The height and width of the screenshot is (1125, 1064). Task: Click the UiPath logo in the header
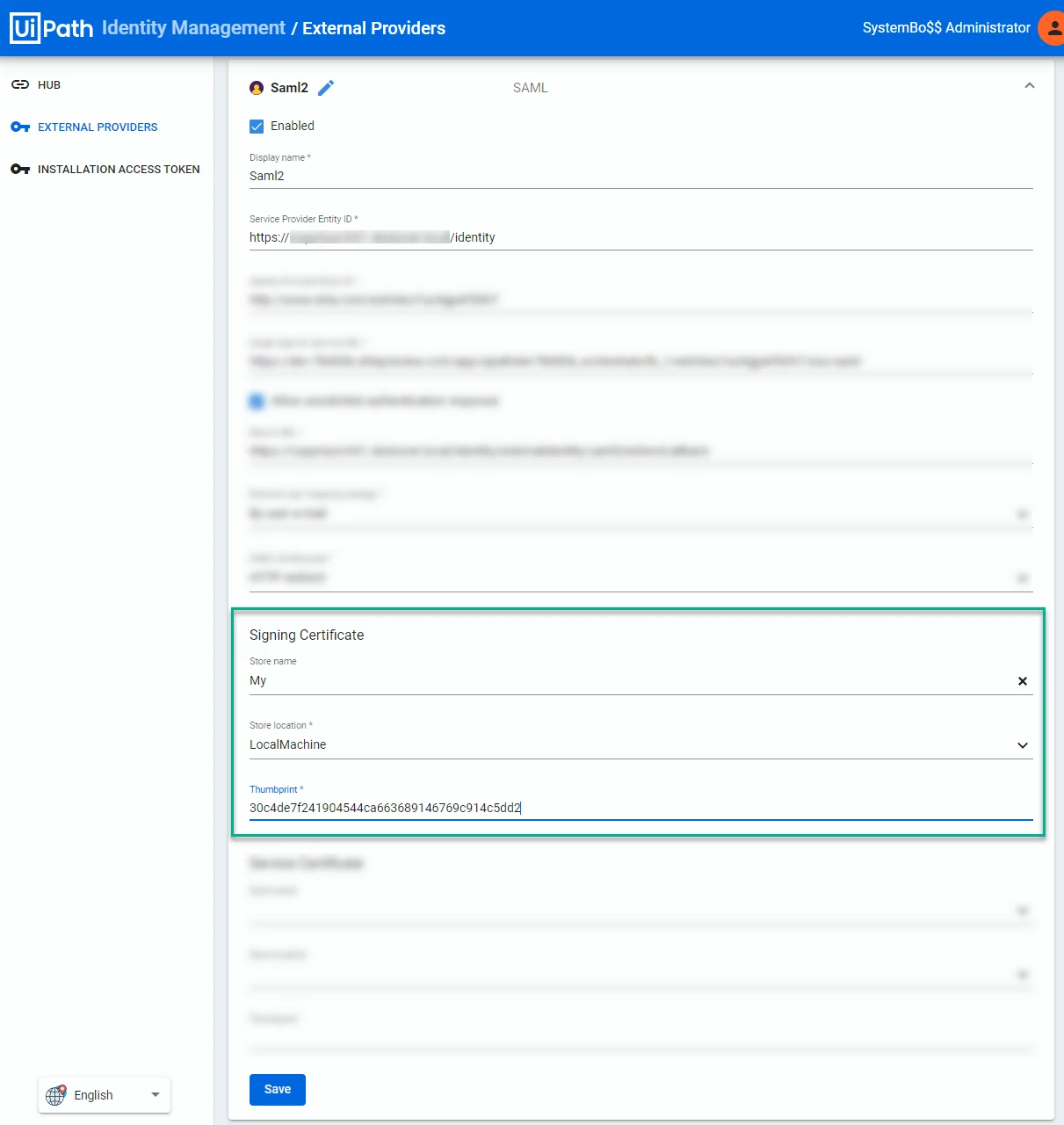[x=51, y=28]
